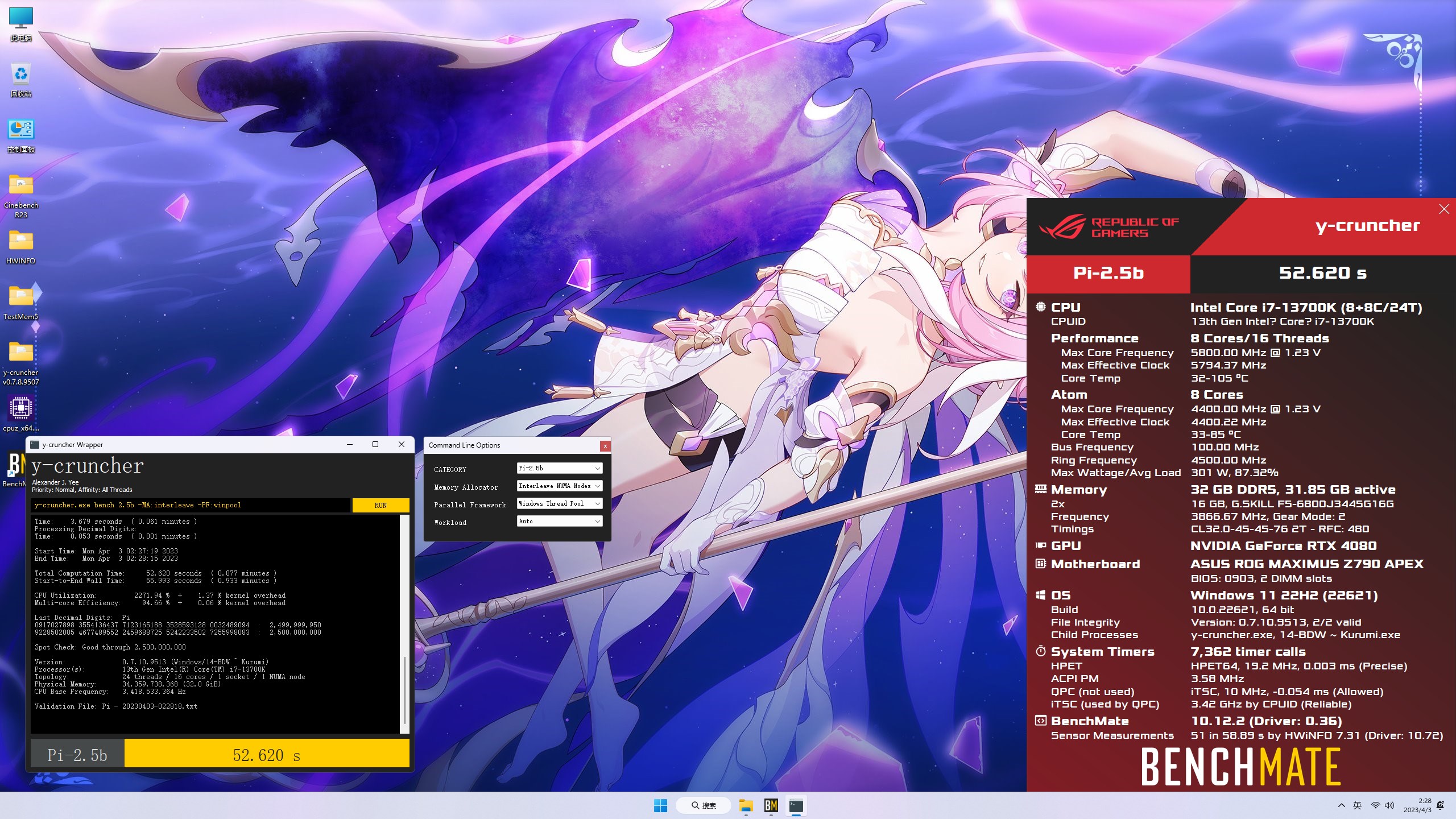Close the BenchMate result panel
Viewport: 1456px width, 819px height.
click(x=1444, y=209)
